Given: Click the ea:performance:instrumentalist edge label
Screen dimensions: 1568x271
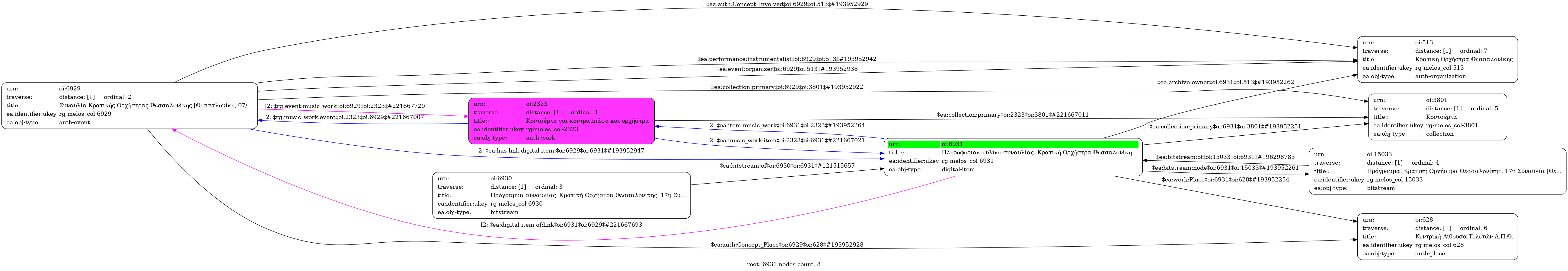Looking at the screenshot, I should (787, 59).
